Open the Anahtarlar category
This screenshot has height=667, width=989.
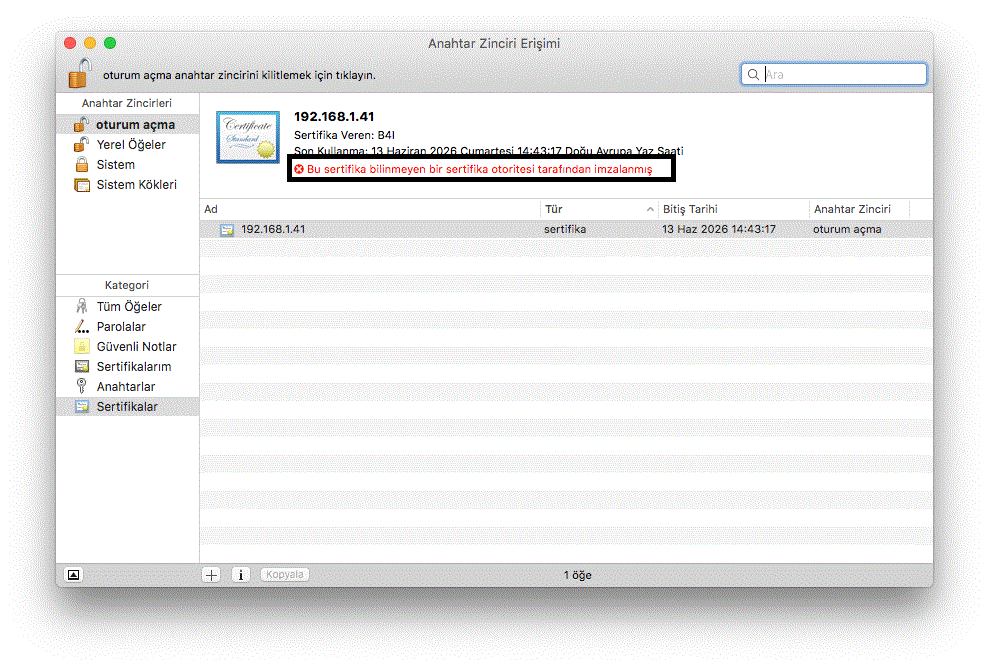point(127,387)
